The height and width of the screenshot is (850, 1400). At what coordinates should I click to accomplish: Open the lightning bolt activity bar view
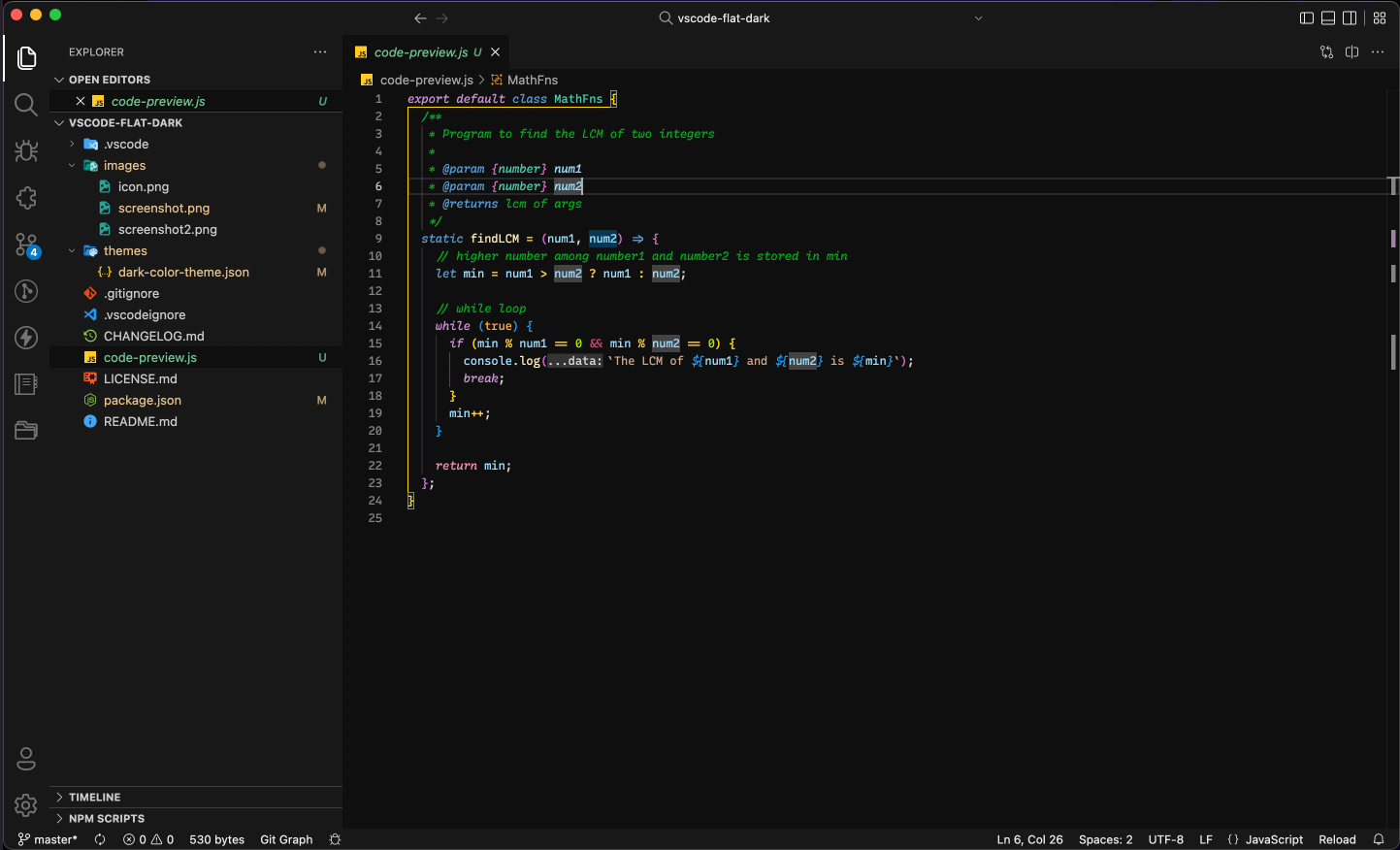click(26, 338)
